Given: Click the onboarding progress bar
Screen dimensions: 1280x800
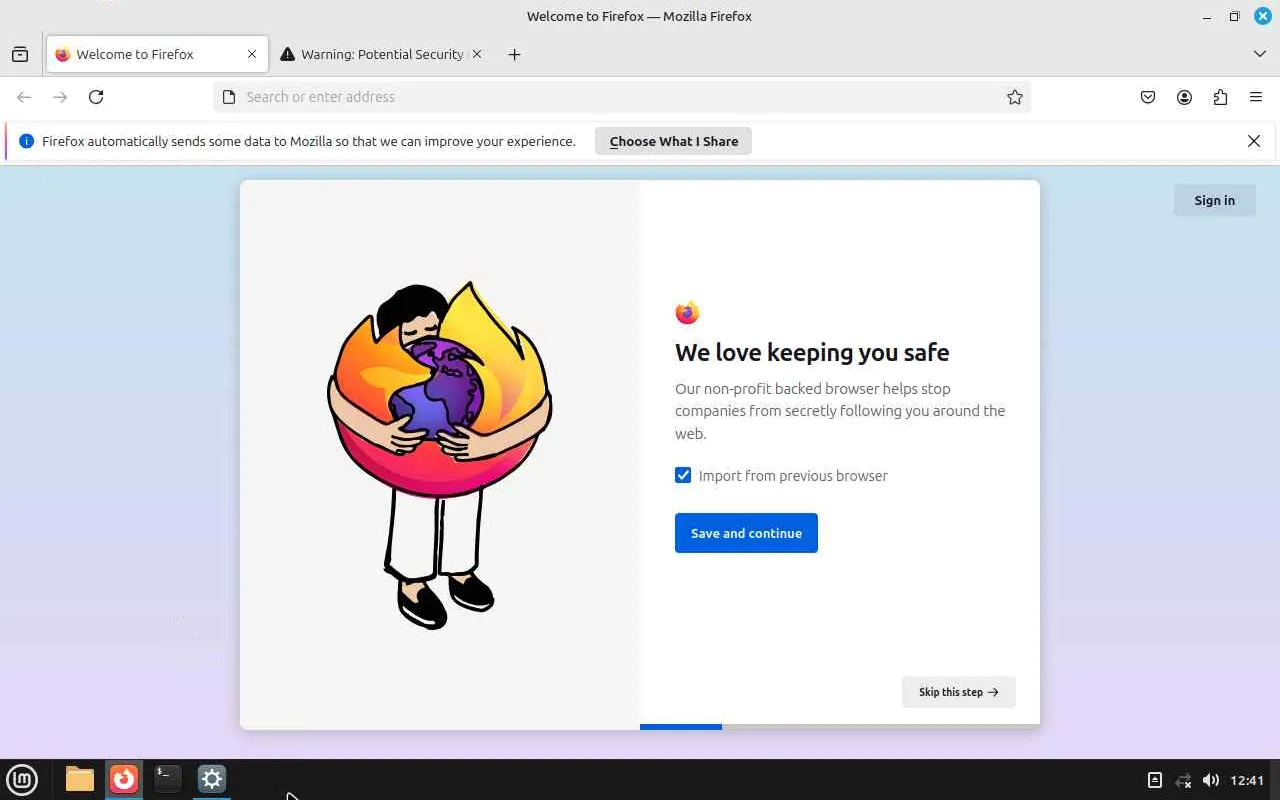Looking at the screenshot, I should pyautogui.click(x=840, y=727).
